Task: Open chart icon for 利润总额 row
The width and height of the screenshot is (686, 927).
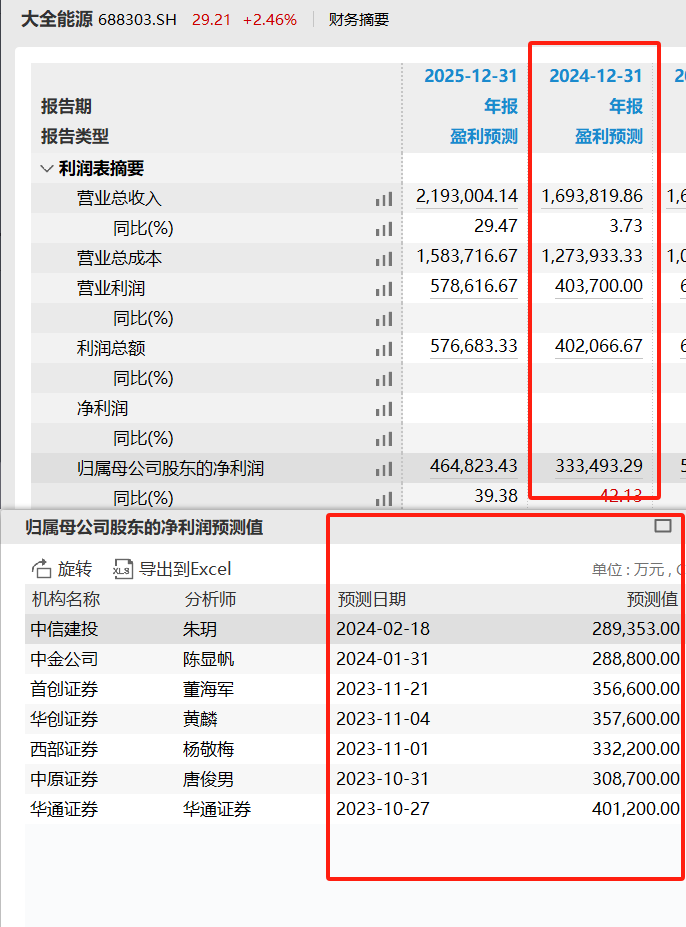Action: [x=384, y=349]
